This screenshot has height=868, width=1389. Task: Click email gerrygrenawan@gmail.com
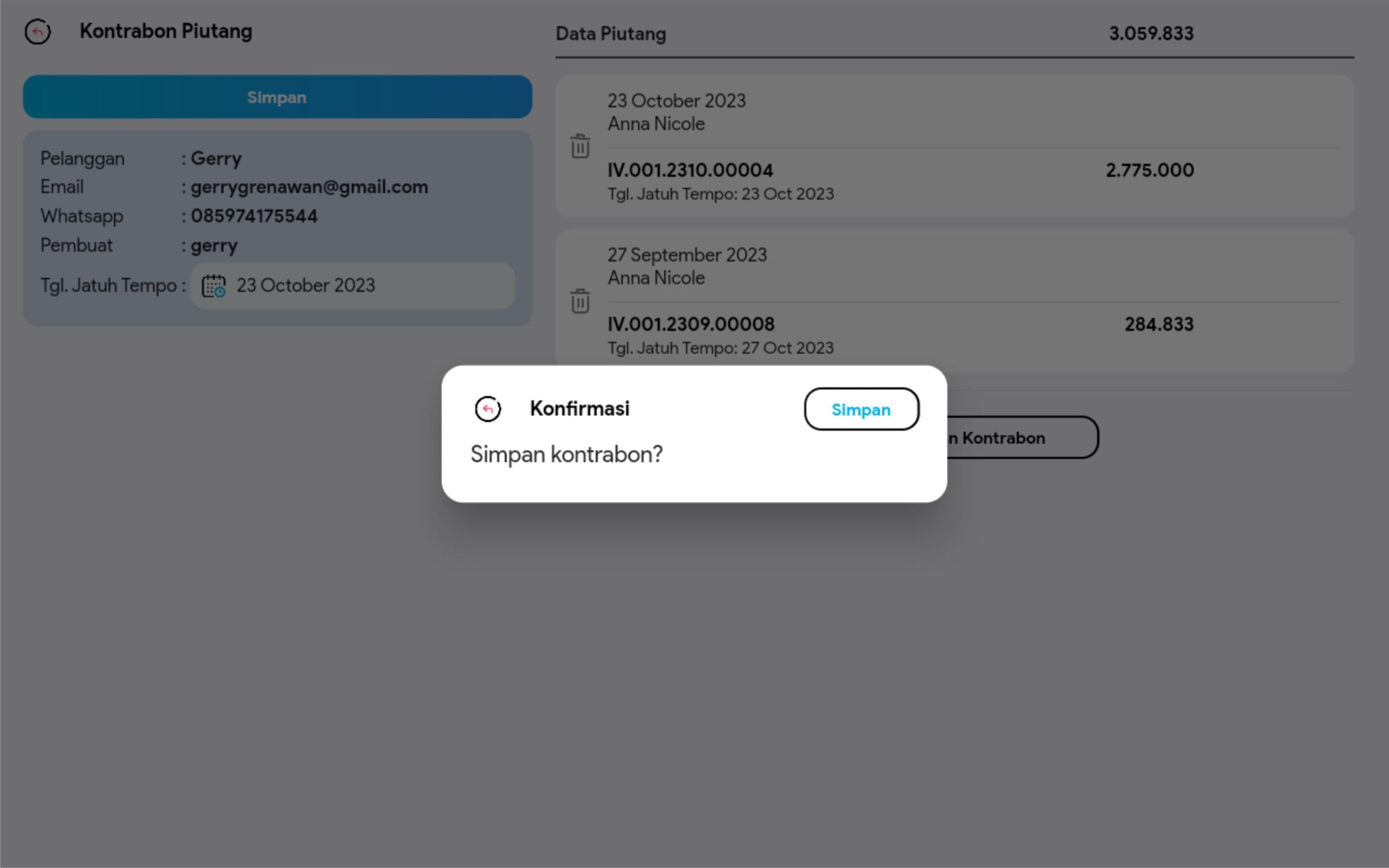pos(309,187)
